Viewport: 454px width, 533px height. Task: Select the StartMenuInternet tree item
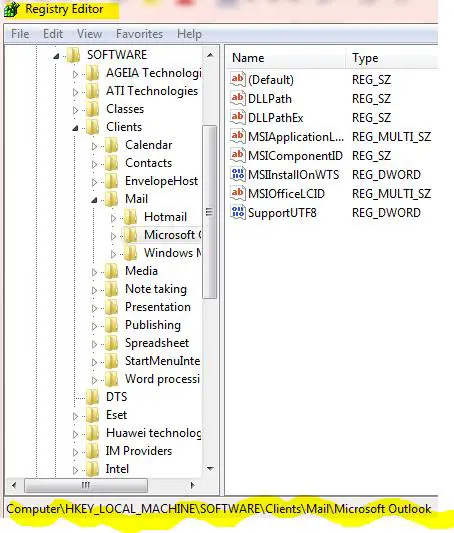(162, 361)
